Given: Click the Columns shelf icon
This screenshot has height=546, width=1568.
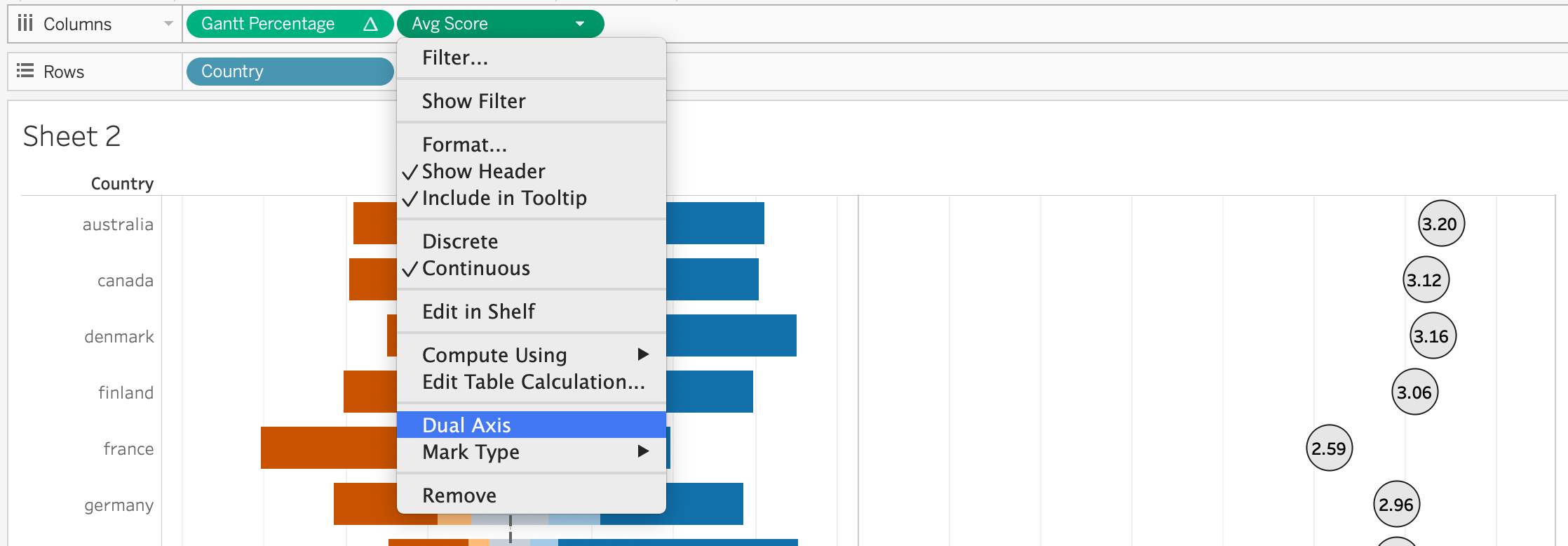Looking at the screenshot, I should 25,24.
